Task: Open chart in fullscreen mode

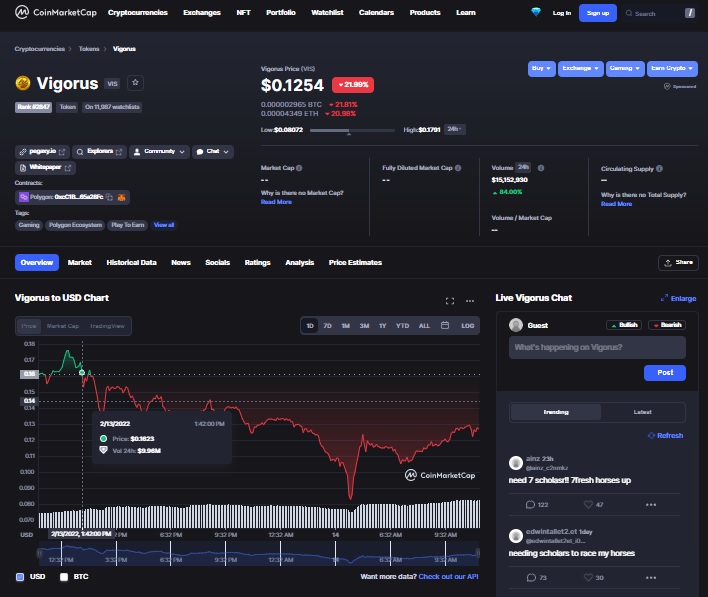Action: (x=450, y=301)
